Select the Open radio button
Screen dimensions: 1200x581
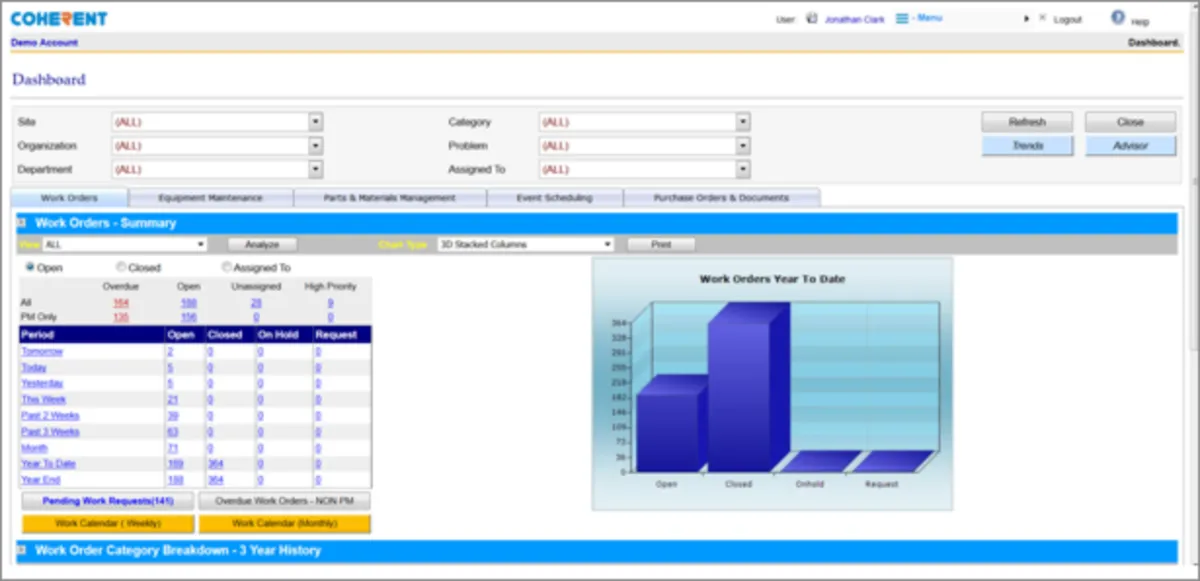click(x=30, y=267)
